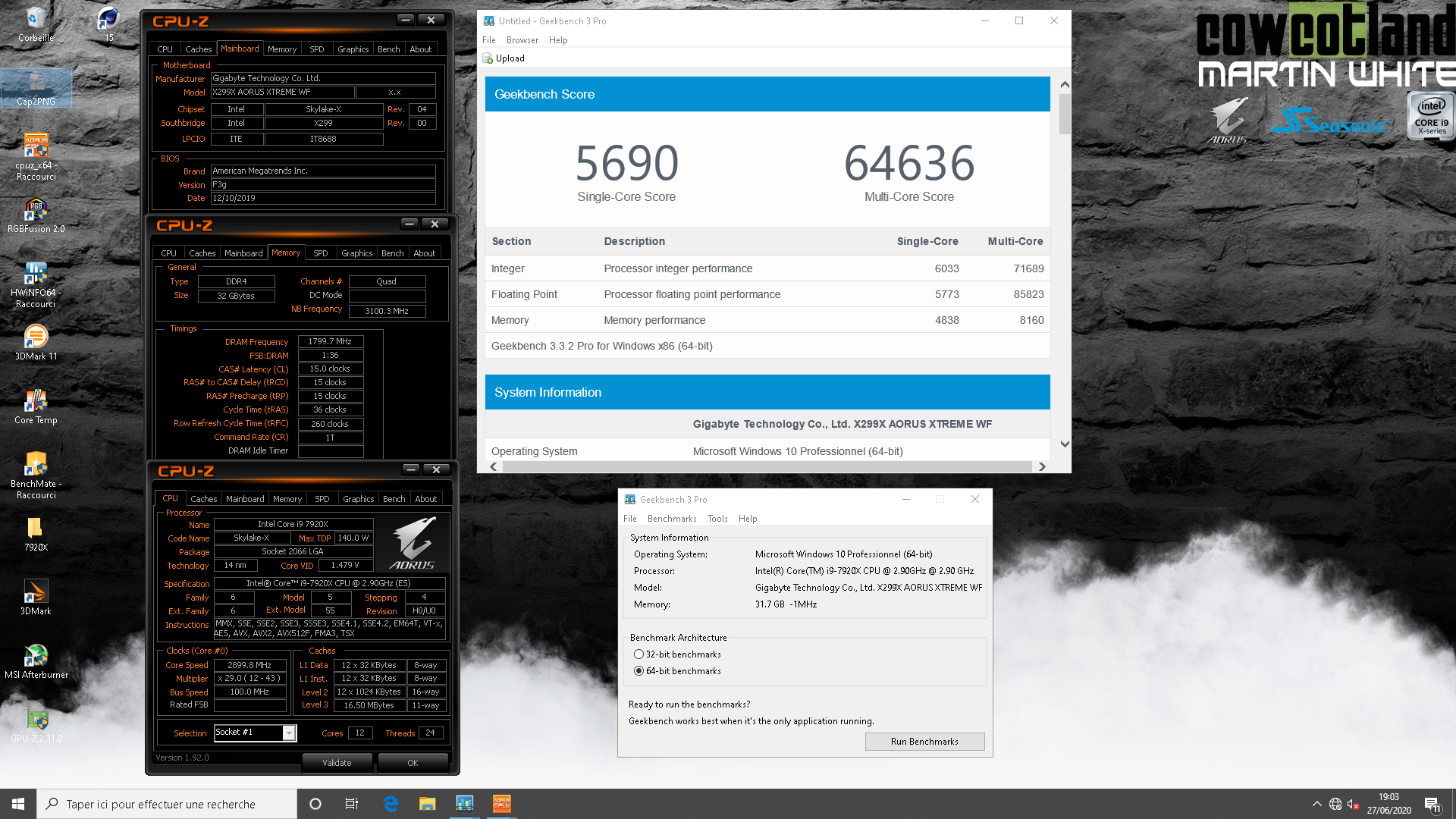Click the Memory multi-core value 8160
The height and width of the screenshot is (819, 1456).
[x=1031, y=320]
